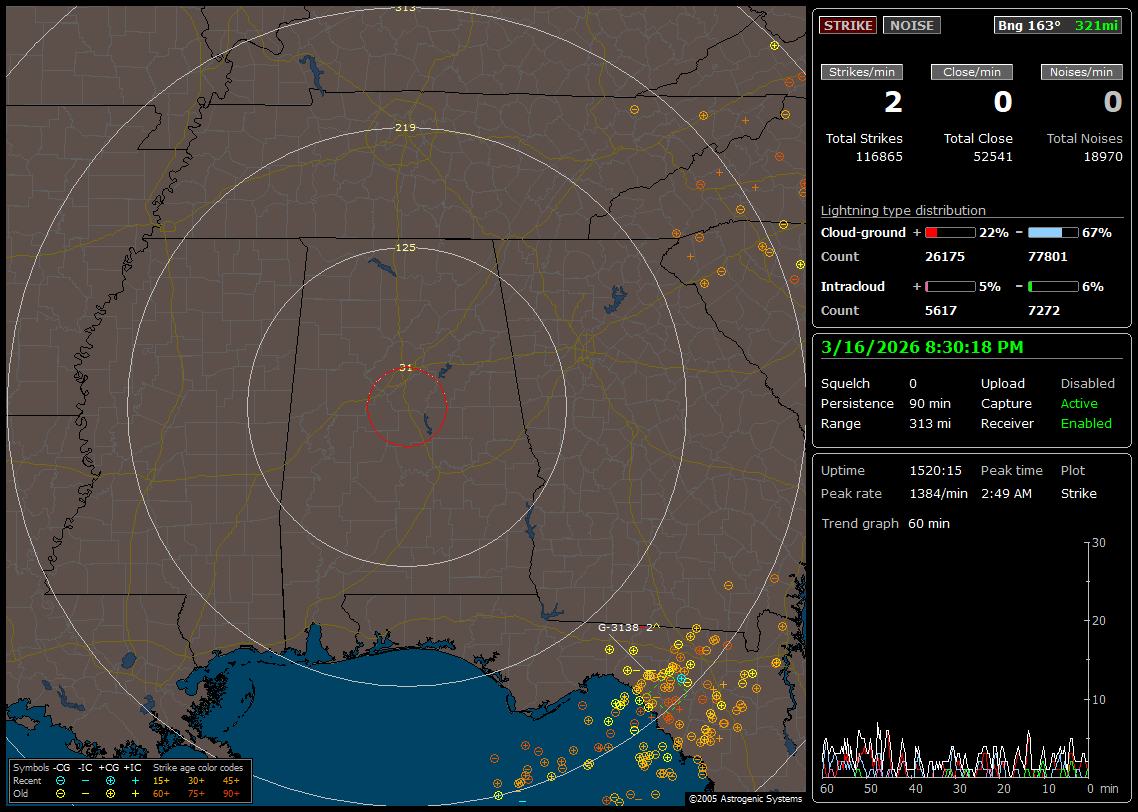Click the G-3138 storm cell label
This screenshot has width=1138, height=812.
[618, 628]
